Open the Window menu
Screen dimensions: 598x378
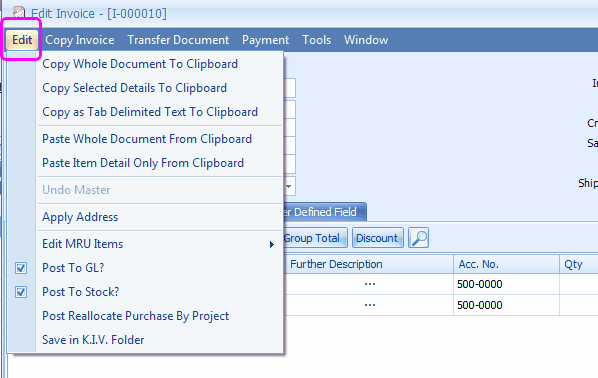pos(366,40)
